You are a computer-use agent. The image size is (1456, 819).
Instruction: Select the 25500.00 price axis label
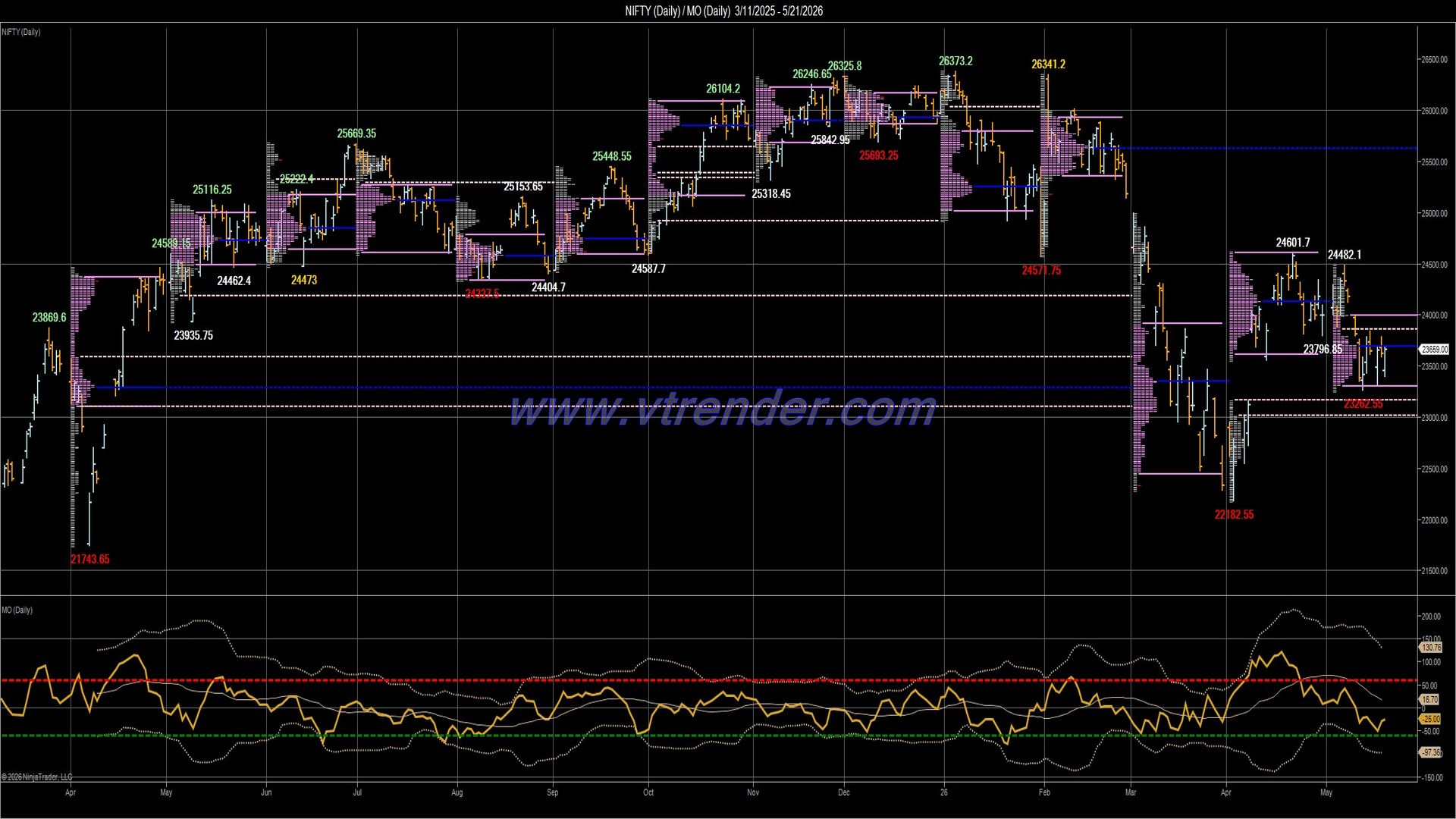pyautogui.click(x=1434, y=162)
